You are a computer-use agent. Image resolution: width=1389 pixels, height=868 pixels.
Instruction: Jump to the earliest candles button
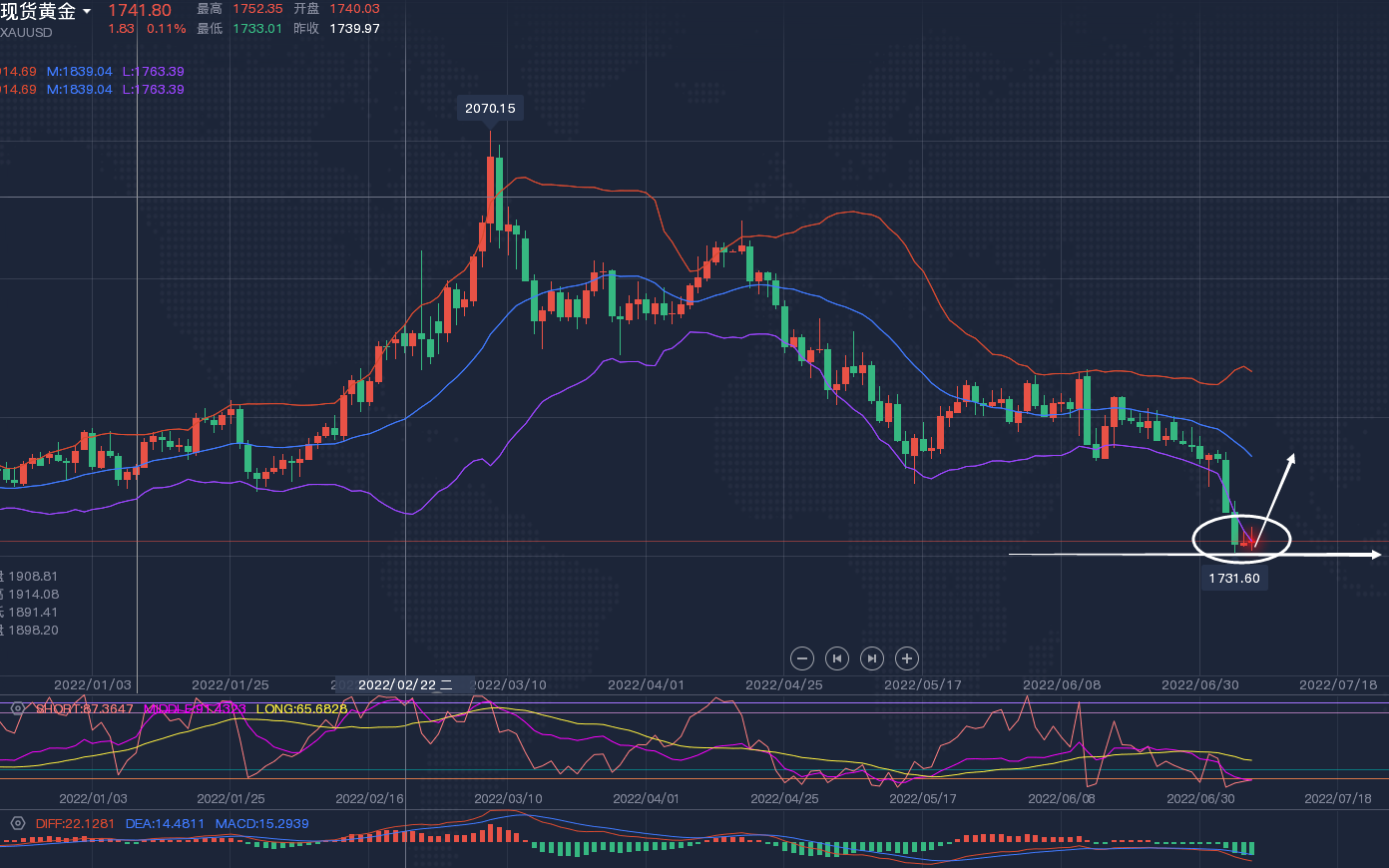pyautogui.click(x=837, y=658)
